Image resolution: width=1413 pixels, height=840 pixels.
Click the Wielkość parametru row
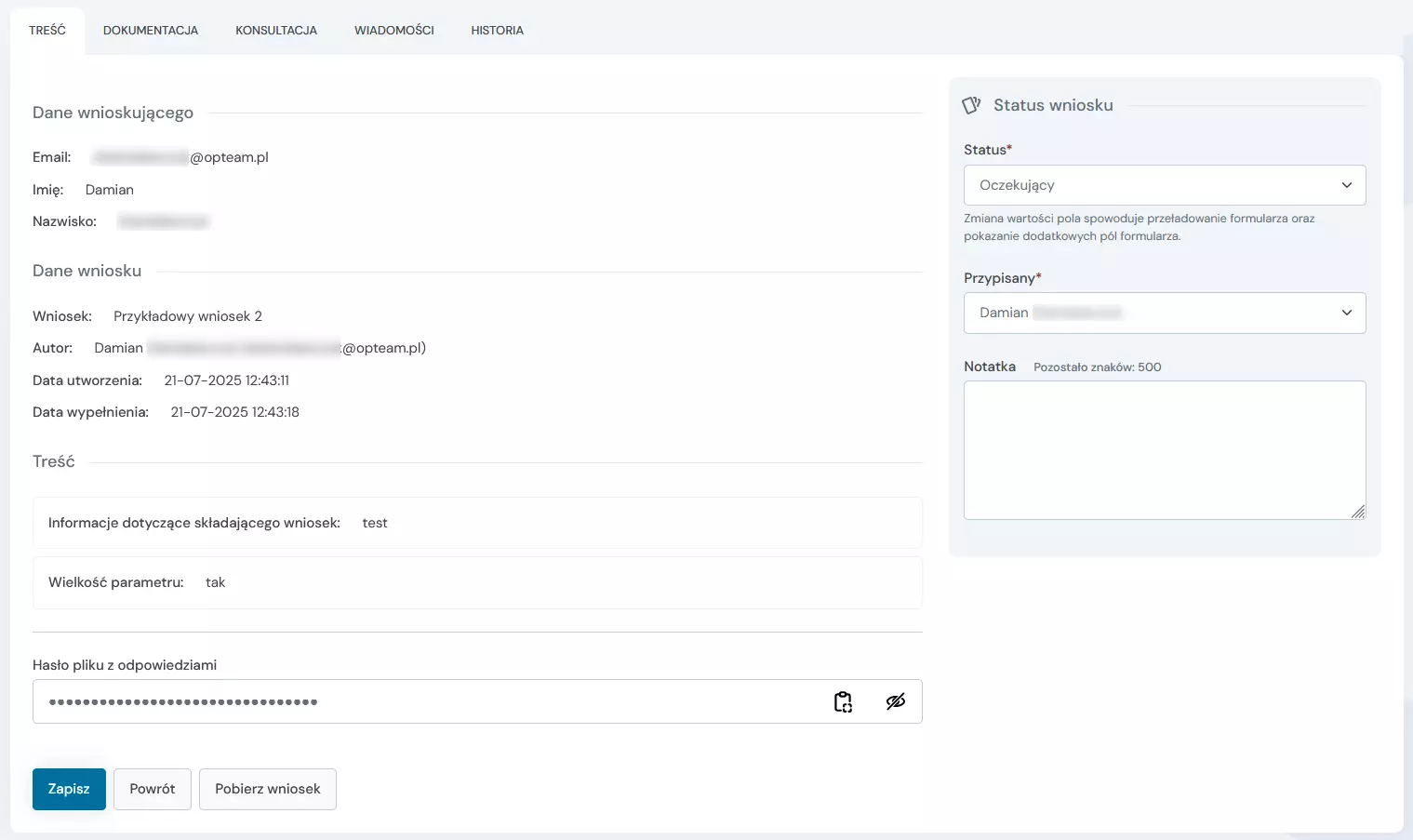pyautogui.click(x=477, y=582)
